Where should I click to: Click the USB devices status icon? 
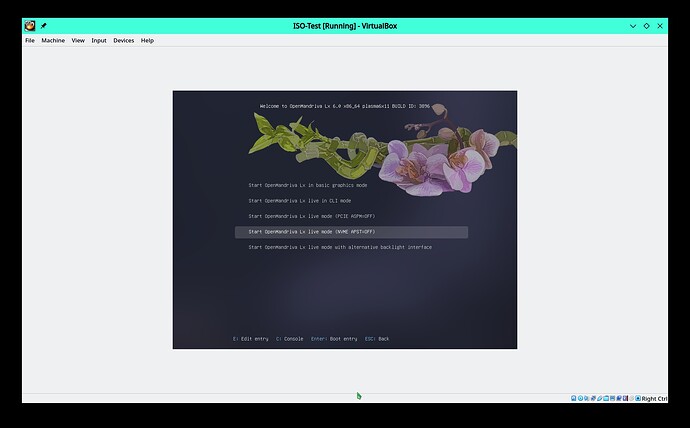click(x=599, y=399)
